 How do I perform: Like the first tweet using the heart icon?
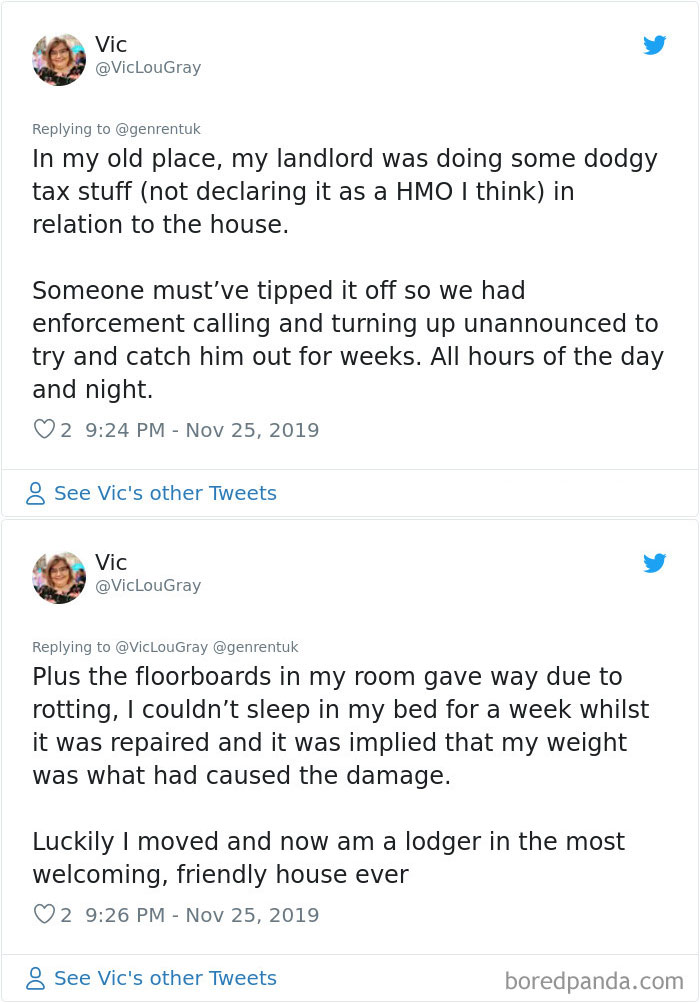(x=43, y=428)
